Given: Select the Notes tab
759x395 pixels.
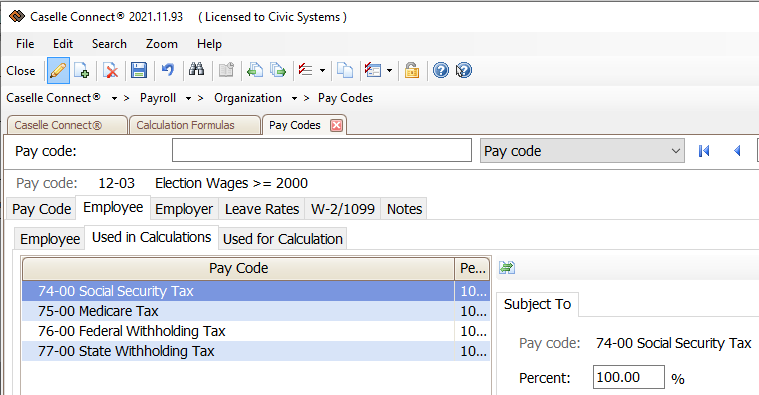Looking at the screenshot, I should click(404, 209).
